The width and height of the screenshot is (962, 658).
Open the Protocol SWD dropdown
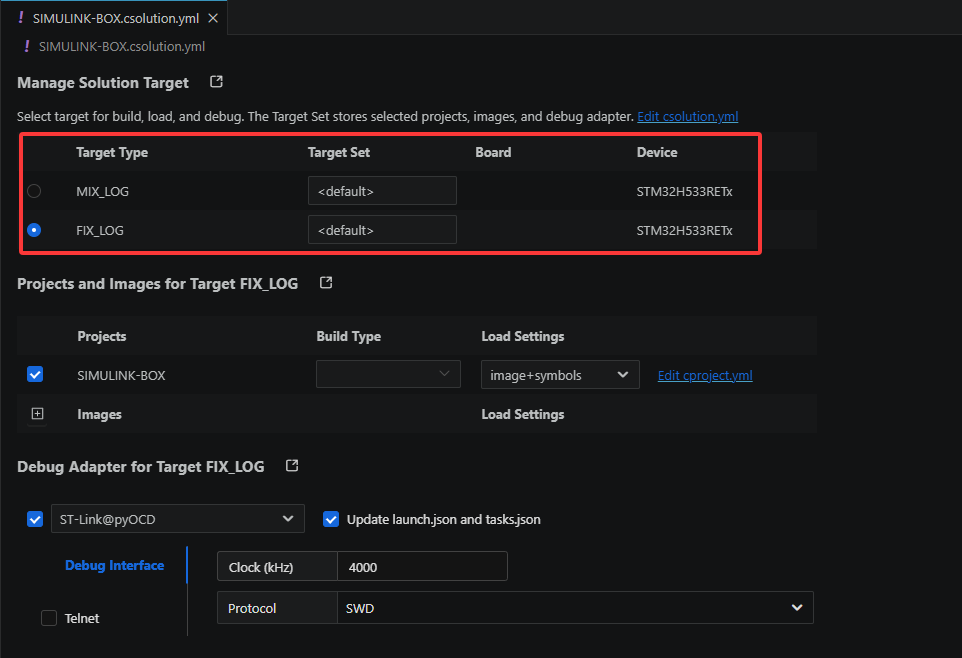575,608
